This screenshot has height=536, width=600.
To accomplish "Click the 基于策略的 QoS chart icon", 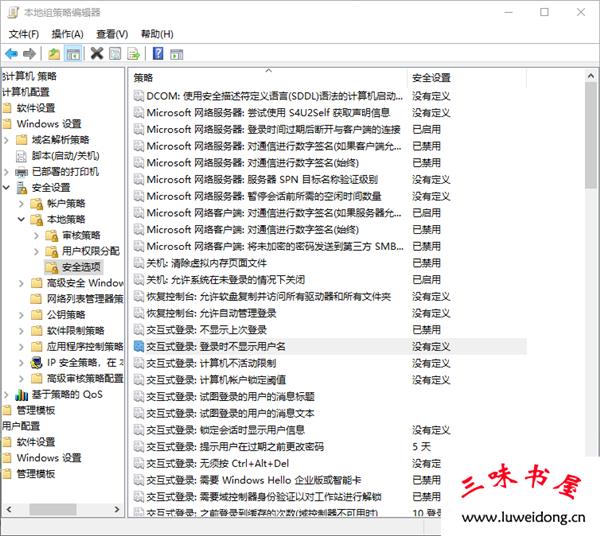I will (21, 394).
